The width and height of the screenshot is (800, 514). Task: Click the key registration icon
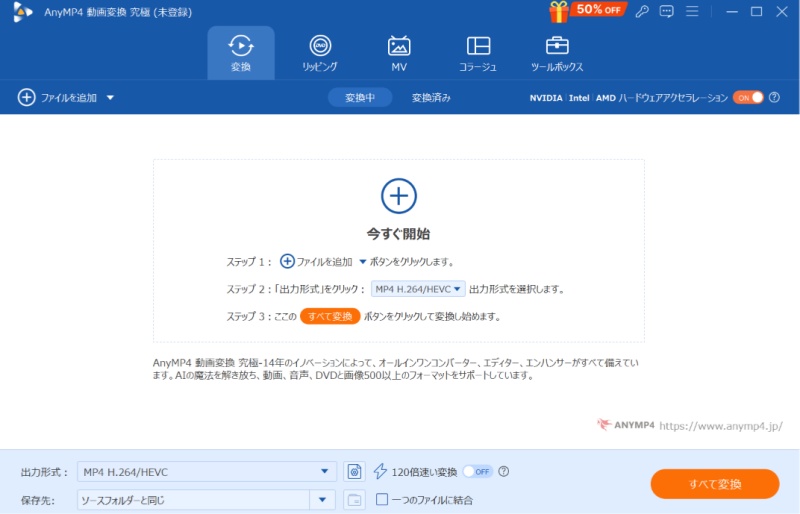642,11
